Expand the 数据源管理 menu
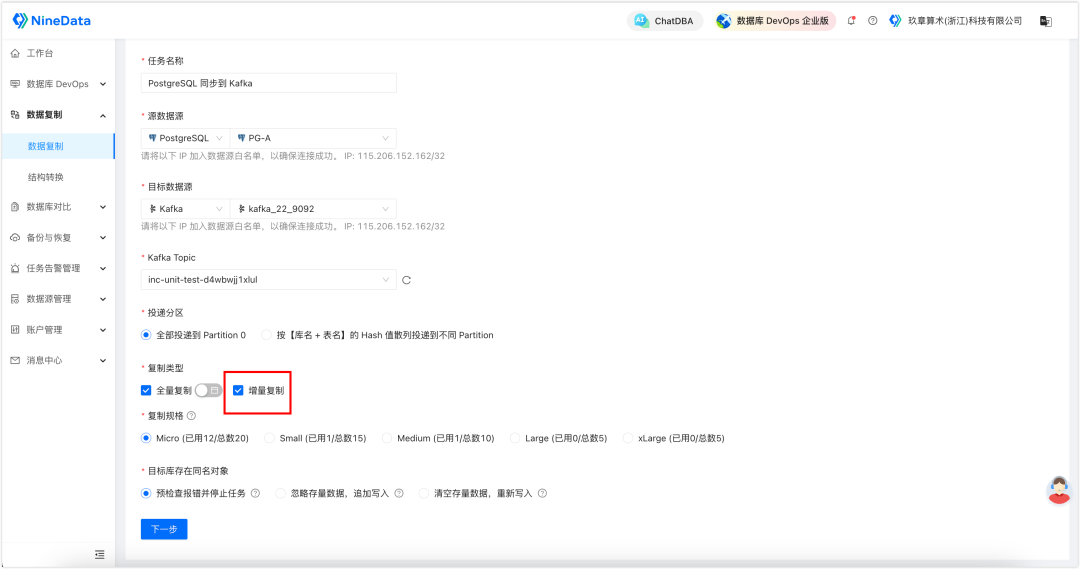 pyautogui.click(x=58, y=299)
